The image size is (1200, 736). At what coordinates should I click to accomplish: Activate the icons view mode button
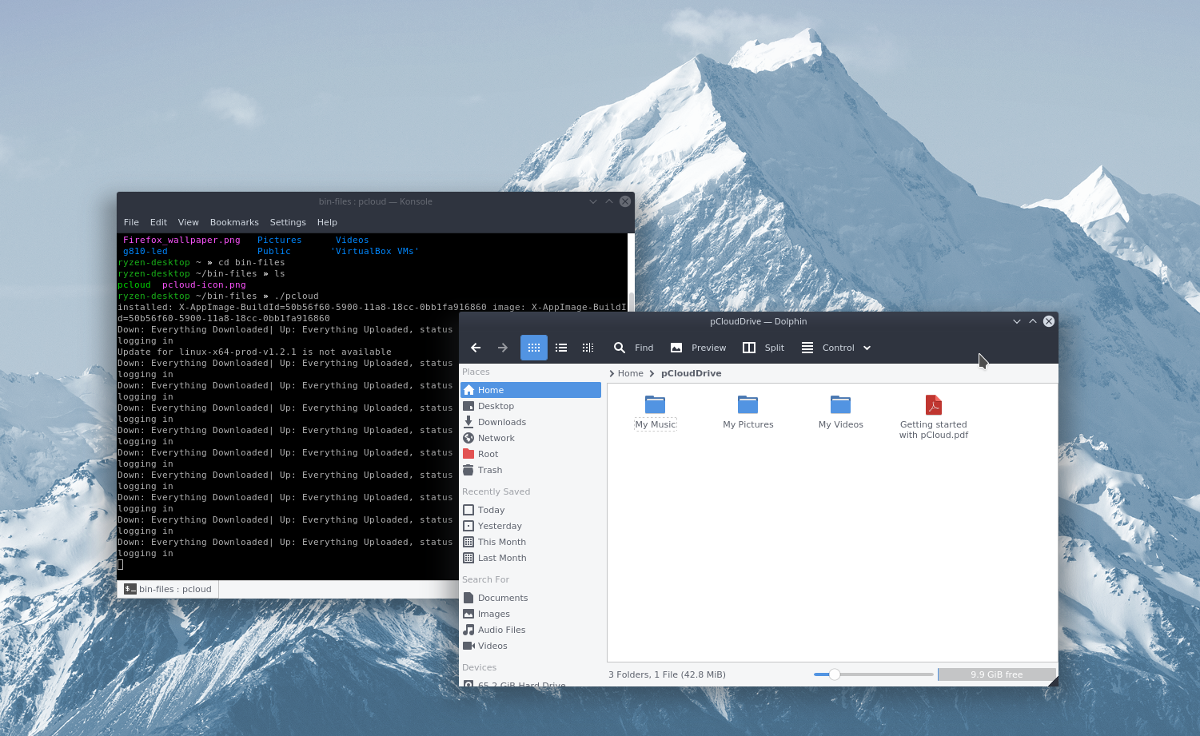point(534,347)
